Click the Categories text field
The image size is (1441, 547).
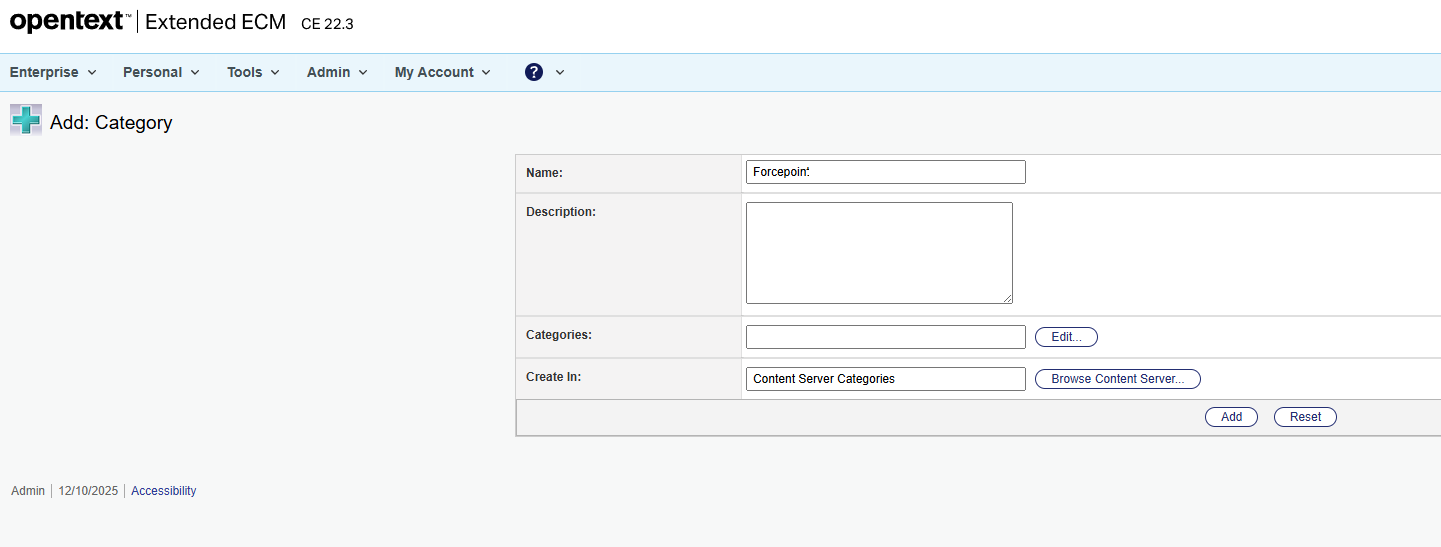[885, 337]
